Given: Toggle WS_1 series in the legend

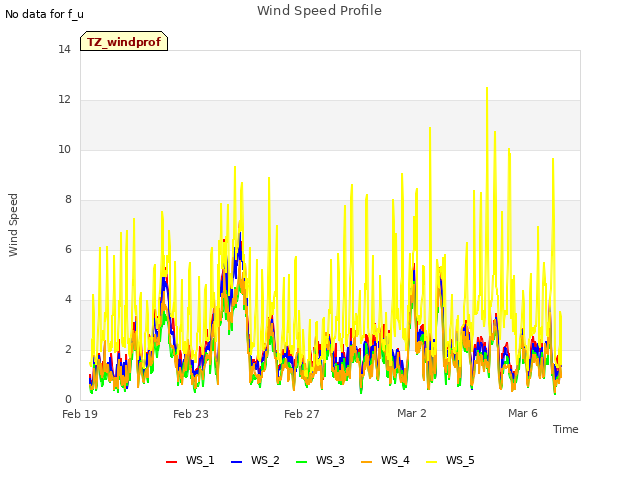Looking at the screenshot, I should (x=190, y=460).
